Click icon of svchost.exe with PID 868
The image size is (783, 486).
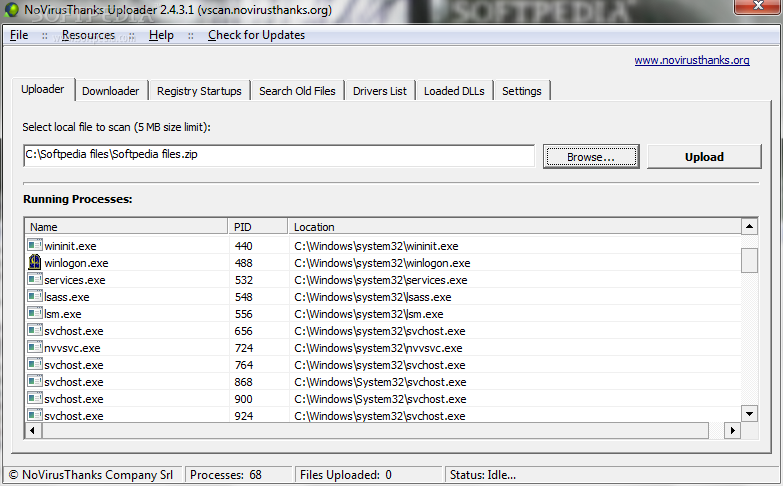(x=34, y=381)
